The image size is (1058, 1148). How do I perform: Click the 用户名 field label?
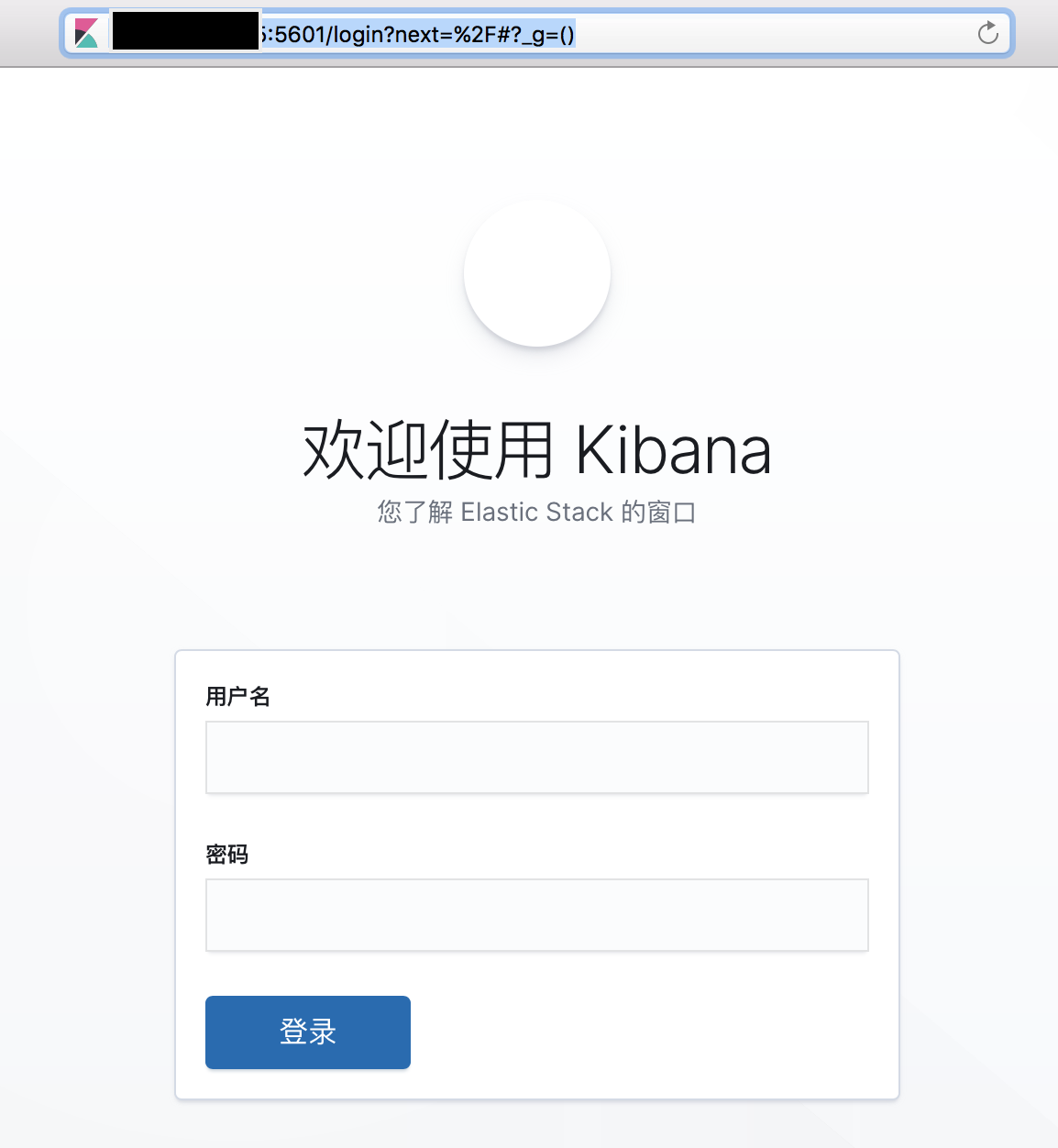pyautogui.click(x=237, y=697)
